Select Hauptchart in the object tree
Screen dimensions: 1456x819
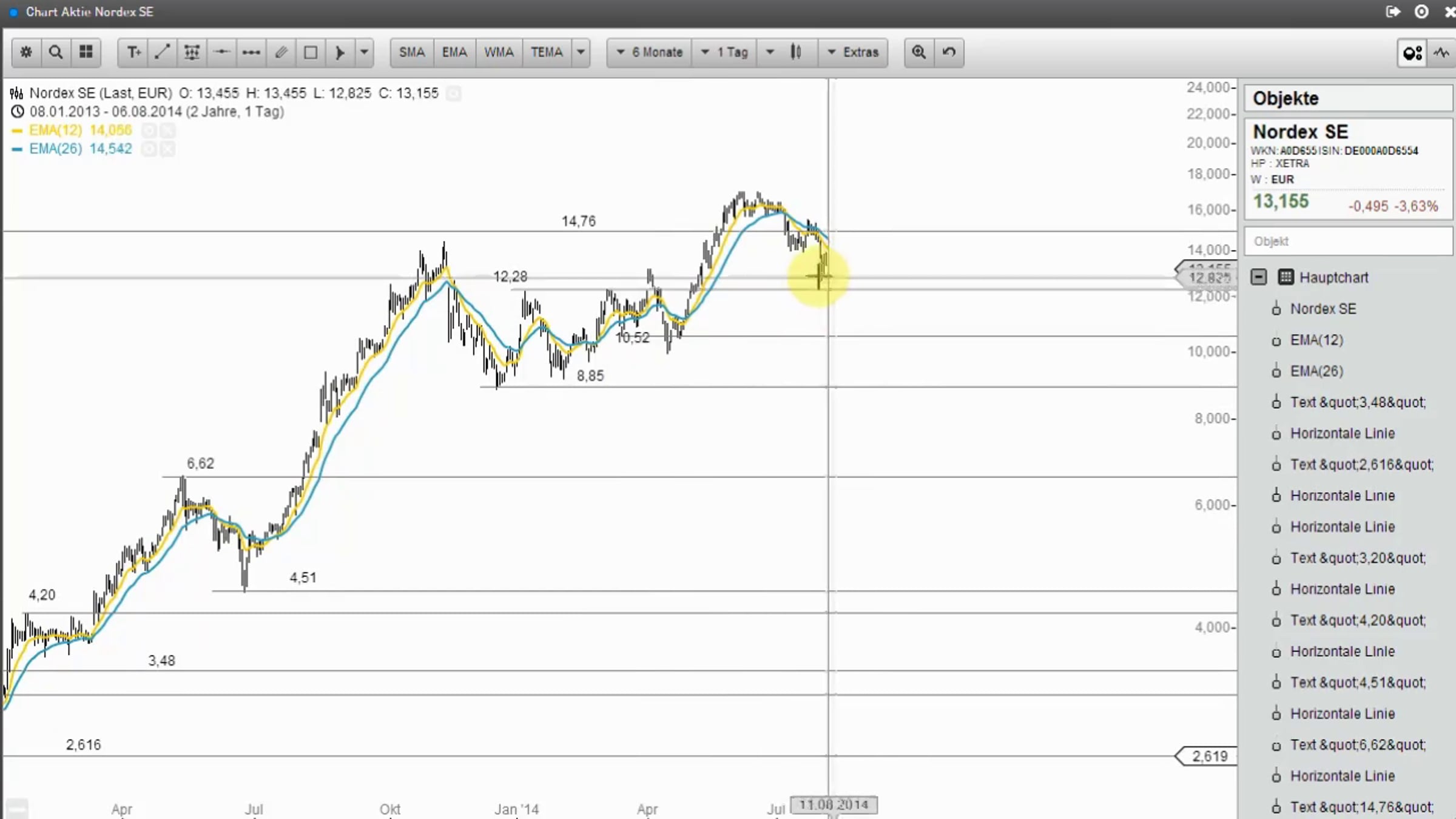pyautogui.click(x=1333, y=277)
